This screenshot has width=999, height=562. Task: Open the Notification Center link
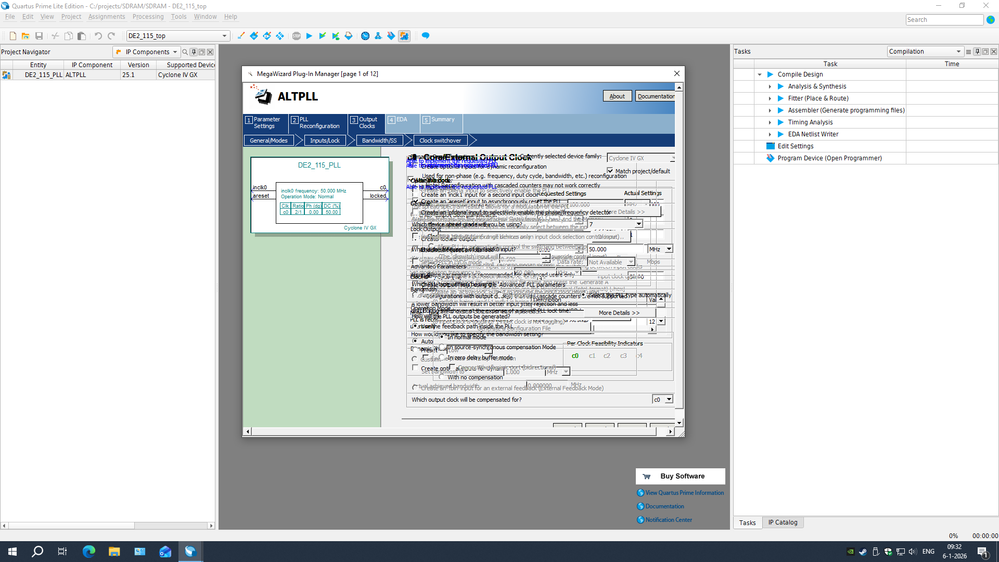pyautogui.click(x=668, y=520)
